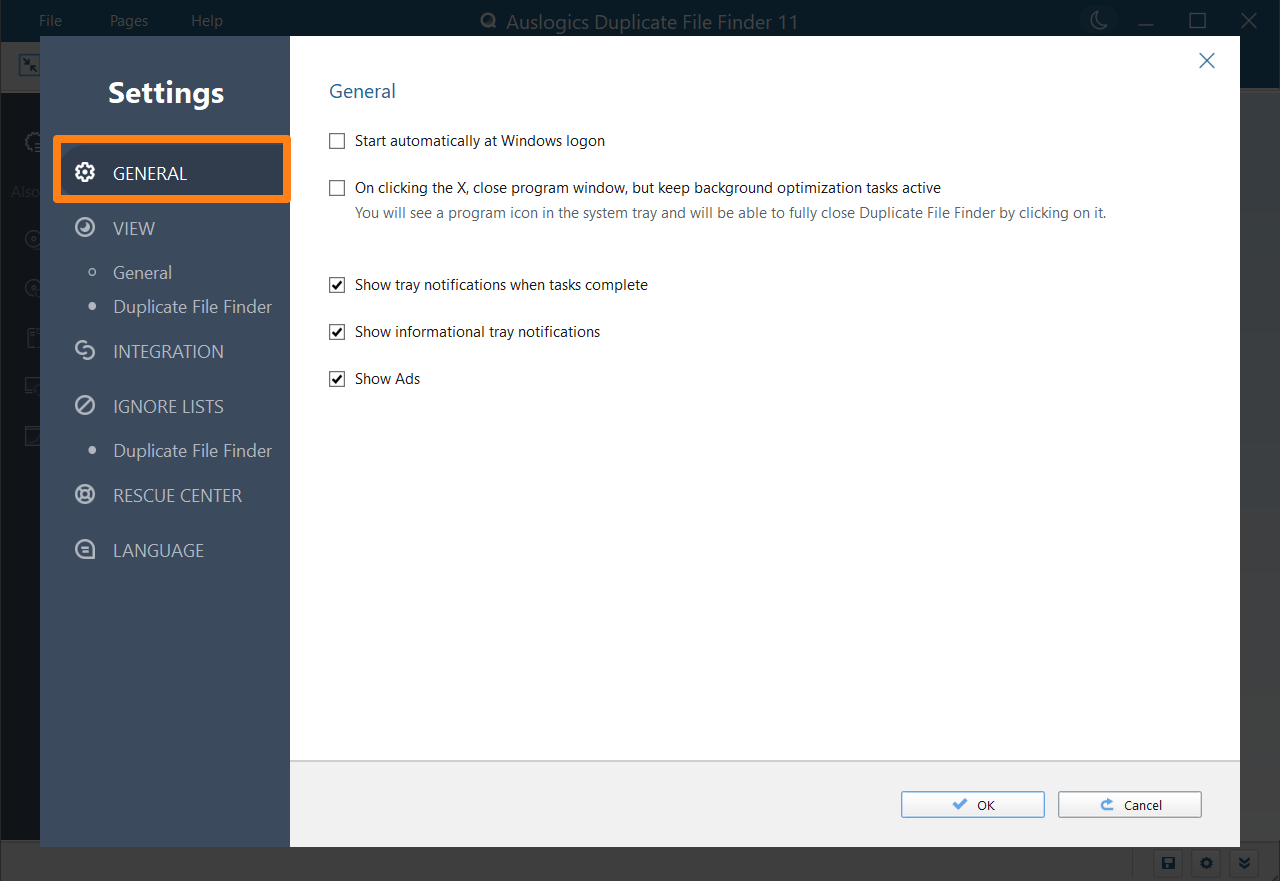Image resolution: width=1280 pixels, height=881 pixels.
Task: Select the gear icon beside GENERAL settings
Action: [x=85, y=172]
